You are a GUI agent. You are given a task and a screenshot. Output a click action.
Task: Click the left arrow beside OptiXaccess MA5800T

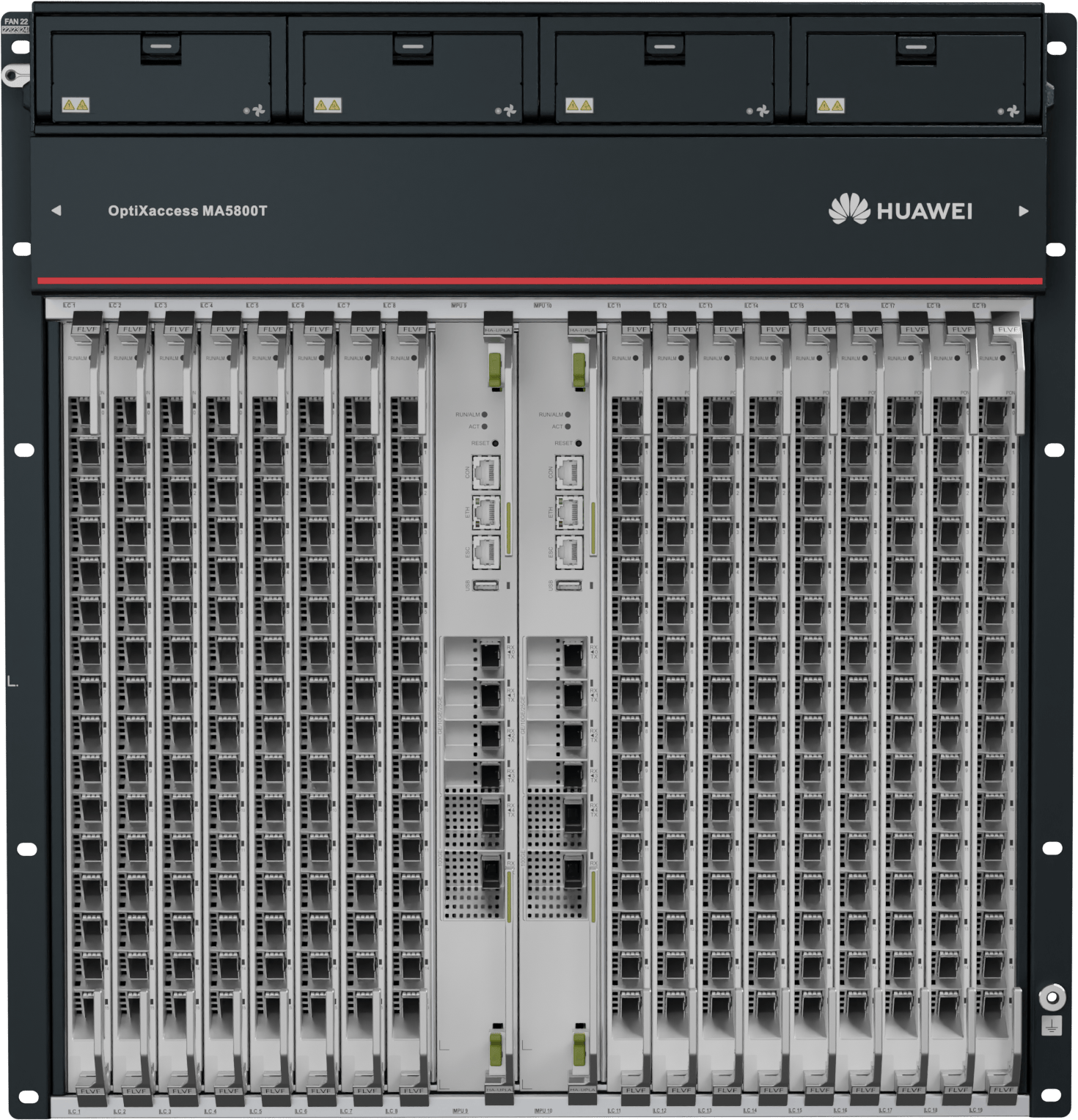pos(56,211)
